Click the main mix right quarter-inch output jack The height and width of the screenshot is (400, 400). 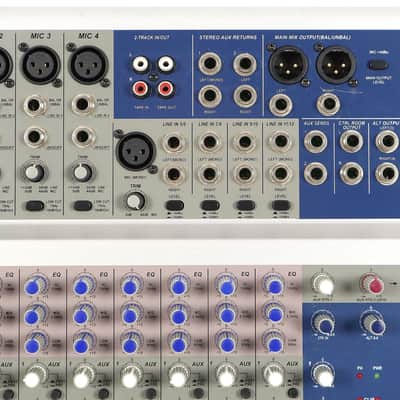point(328,104)
